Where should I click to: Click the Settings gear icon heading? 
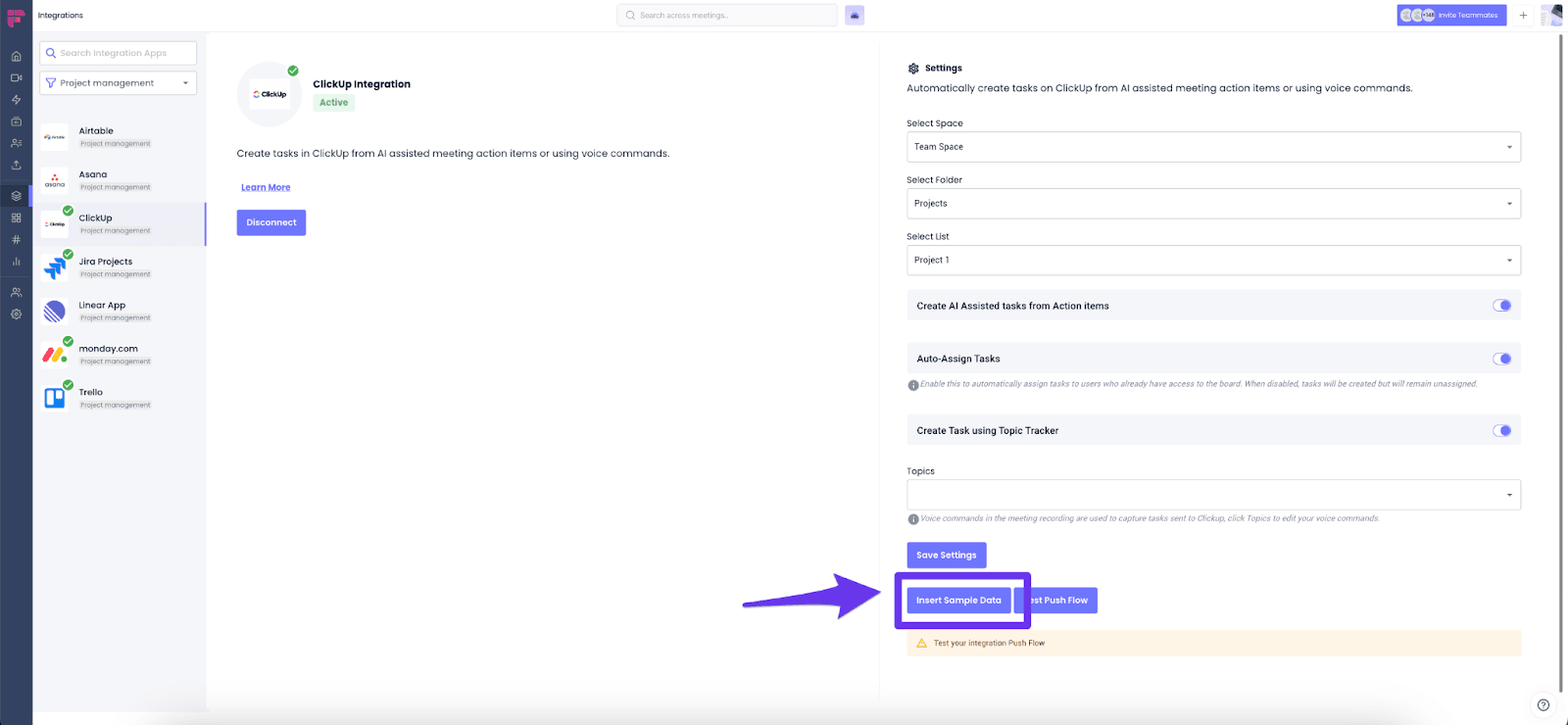[x=913, y=69]
